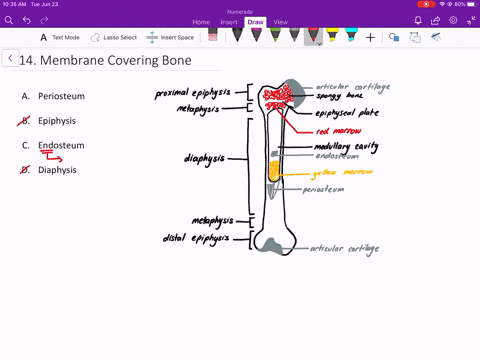480x360 pixels.
Task: Pick the gray pencil
Action: click(294, 35)
